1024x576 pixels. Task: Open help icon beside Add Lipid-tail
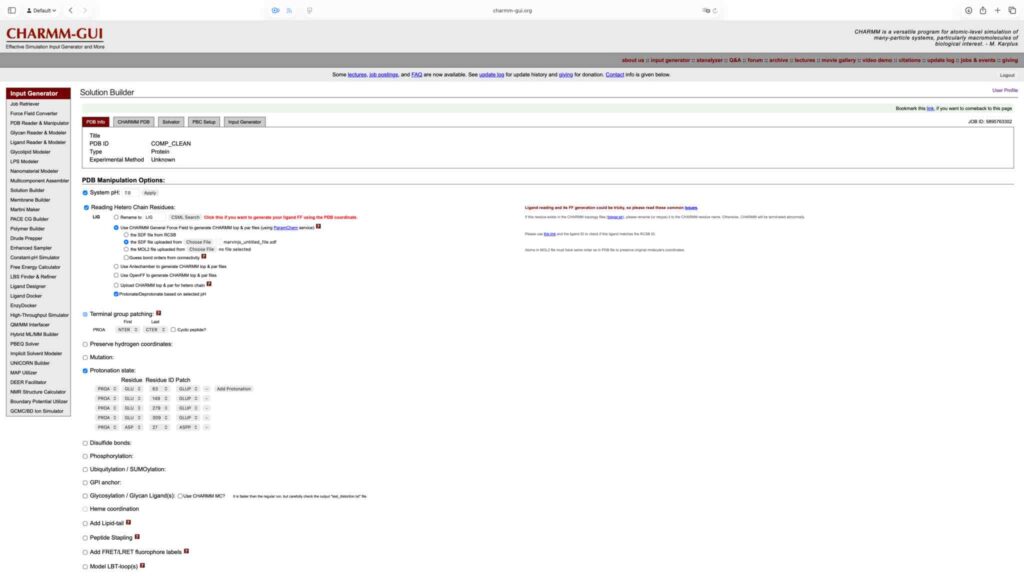(128, 523)
